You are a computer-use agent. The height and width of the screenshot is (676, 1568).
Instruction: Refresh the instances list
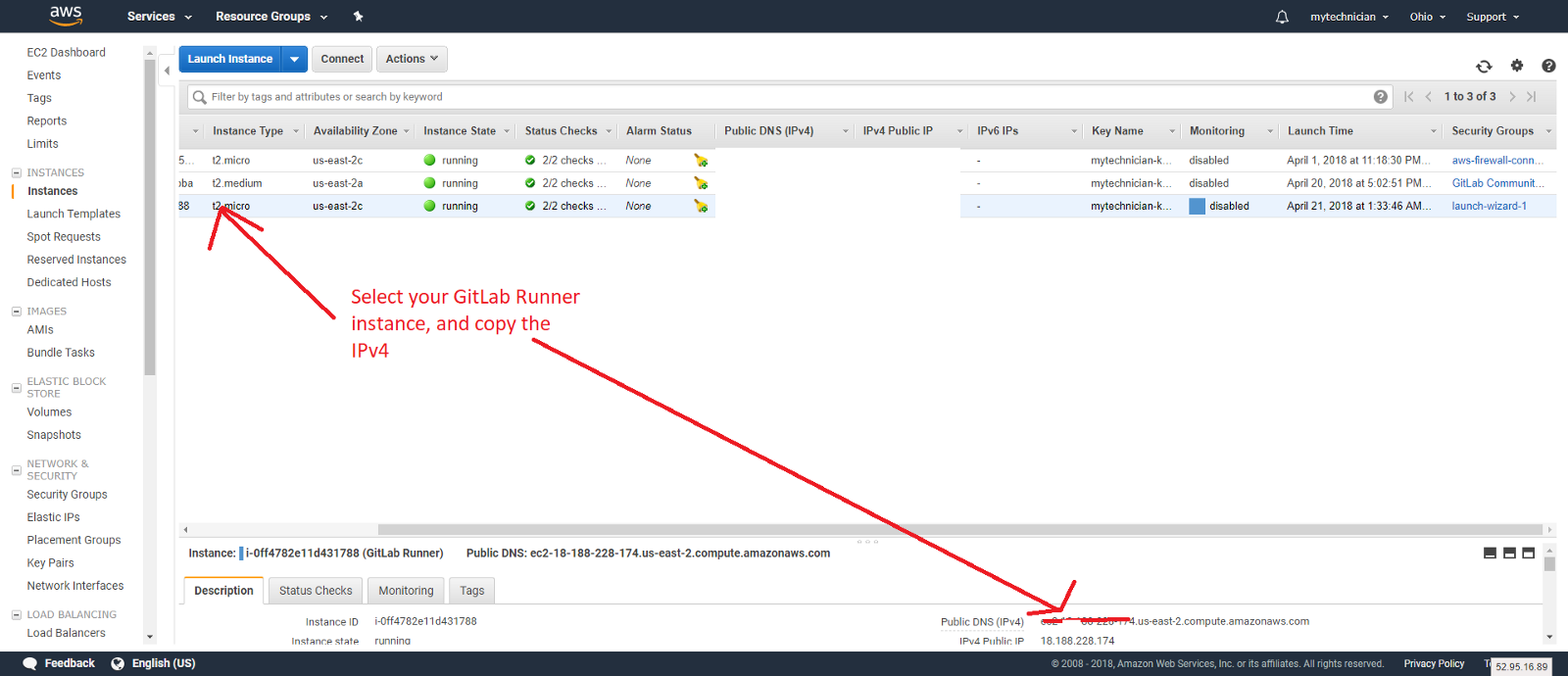click(1484, 66)
